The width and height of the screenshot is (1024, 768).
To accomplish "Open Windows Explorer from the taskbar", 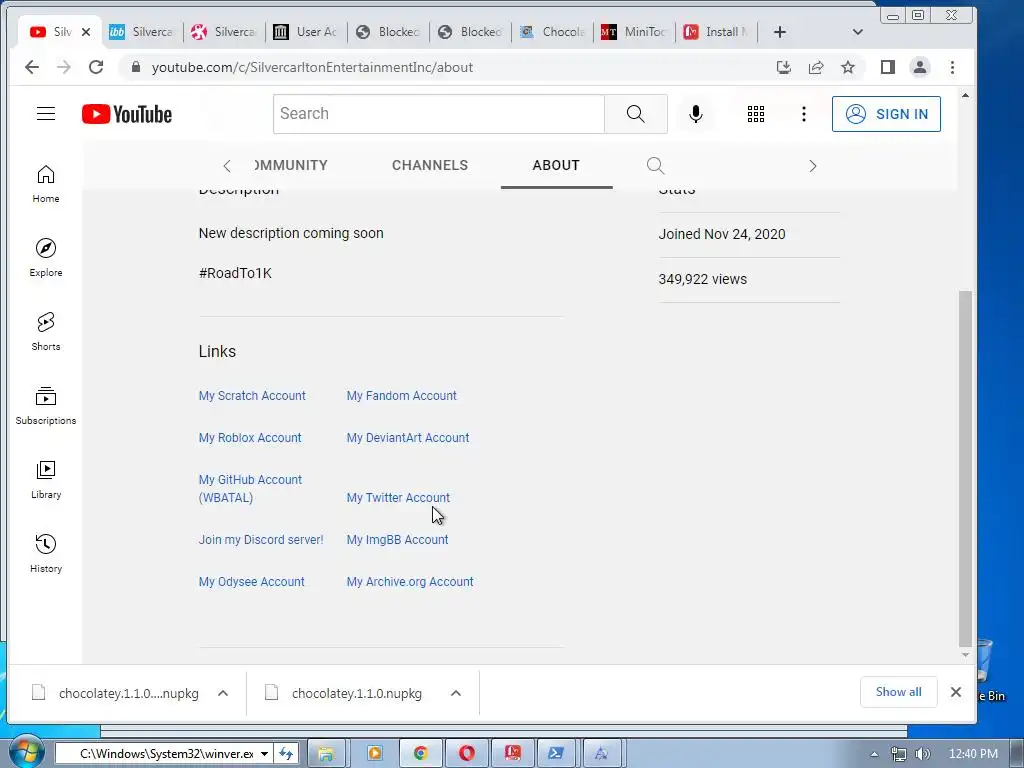I will (x=325, y=753).
